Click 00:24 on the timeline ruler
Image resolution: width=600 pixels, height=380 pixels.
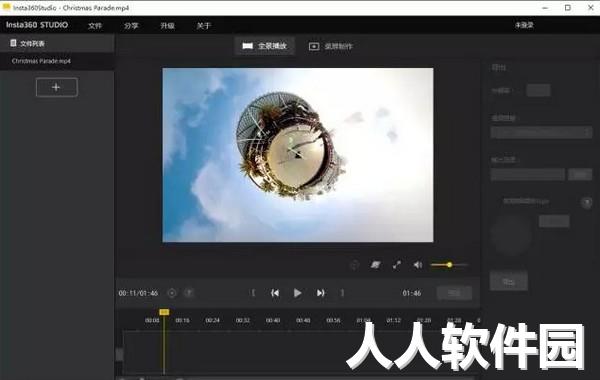pos(212,320)
